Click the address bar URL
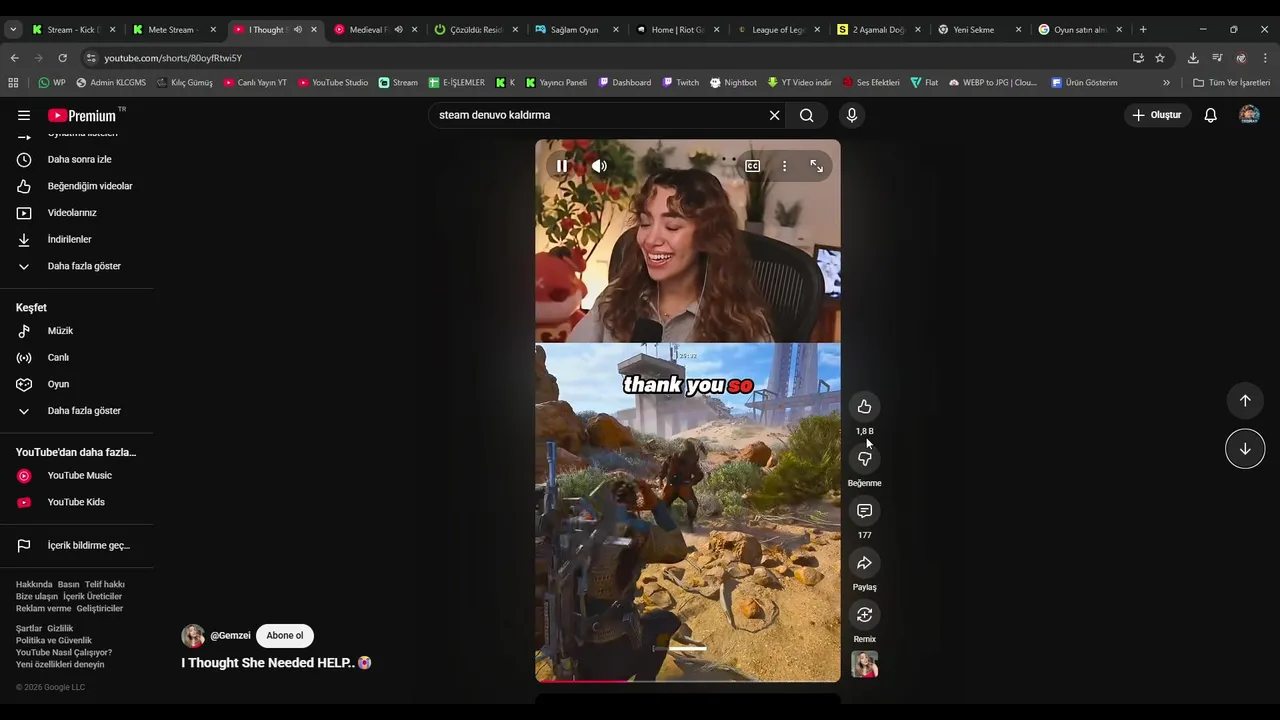1280x720 pixels. pyautogui.click(x=173, y=58)
